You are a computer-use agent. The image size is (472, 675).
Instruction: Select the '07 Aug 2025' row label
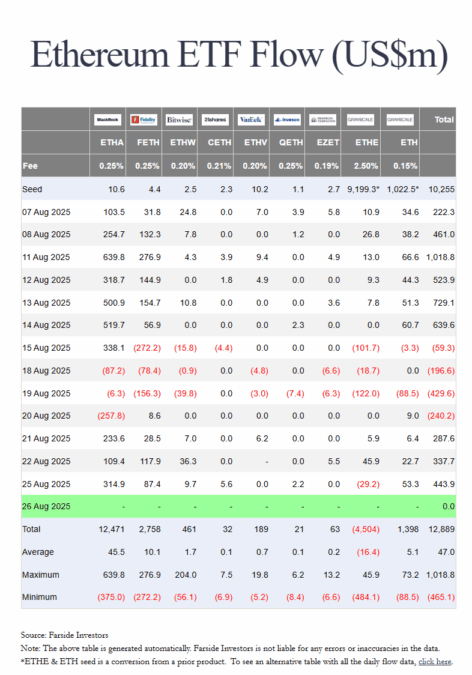pyautogui.click(x=46, y=212)
